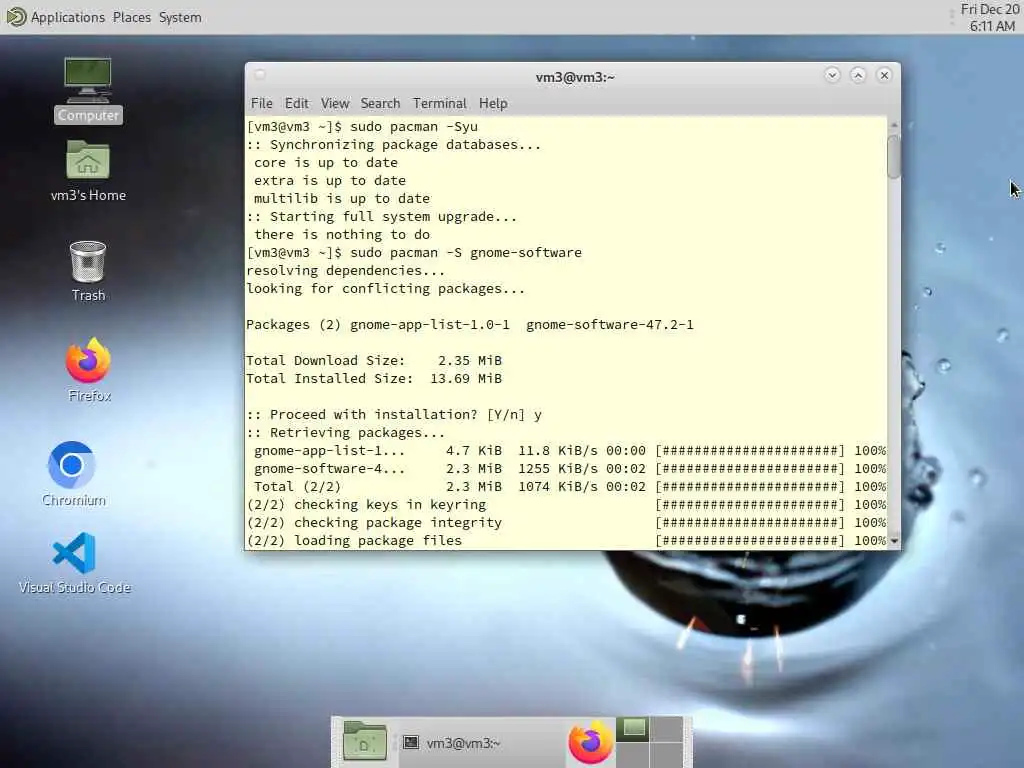Image resolution: width=1024 pixels, height=768 pixels.
Task: Click the file manager icon in bottom panel
Action: coord(364,741)
